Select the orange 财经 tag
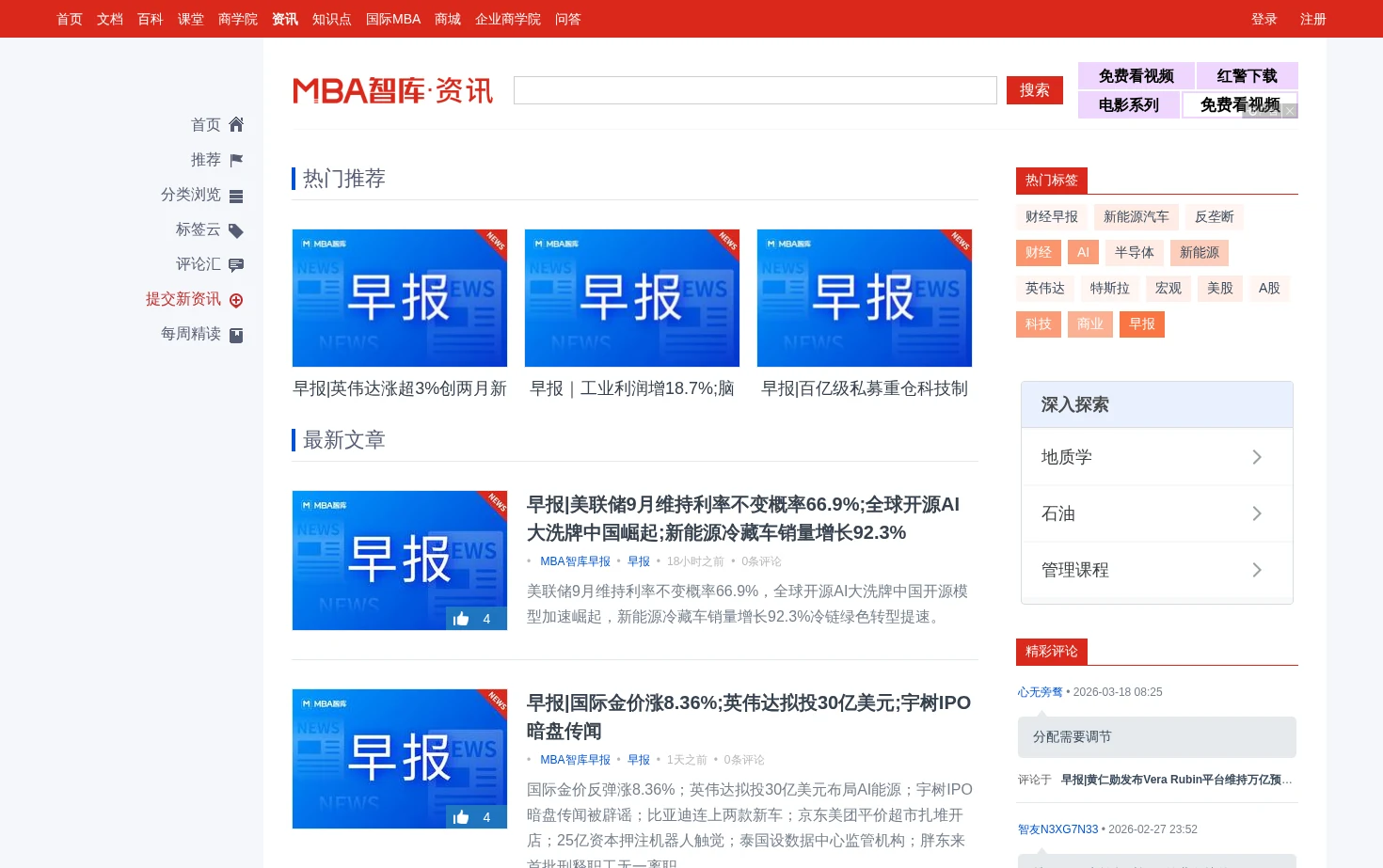 click(1039, 253)
